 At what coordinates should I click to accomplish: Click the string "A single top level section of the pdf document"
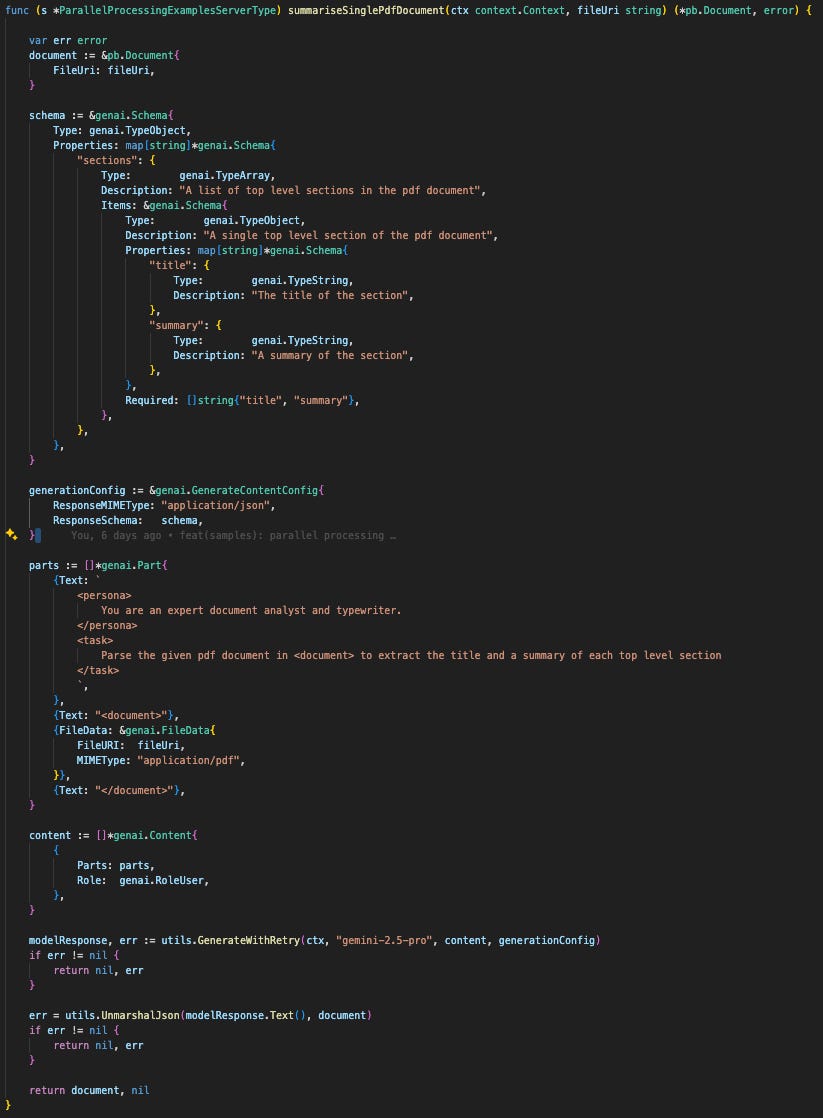pos(348,235)
